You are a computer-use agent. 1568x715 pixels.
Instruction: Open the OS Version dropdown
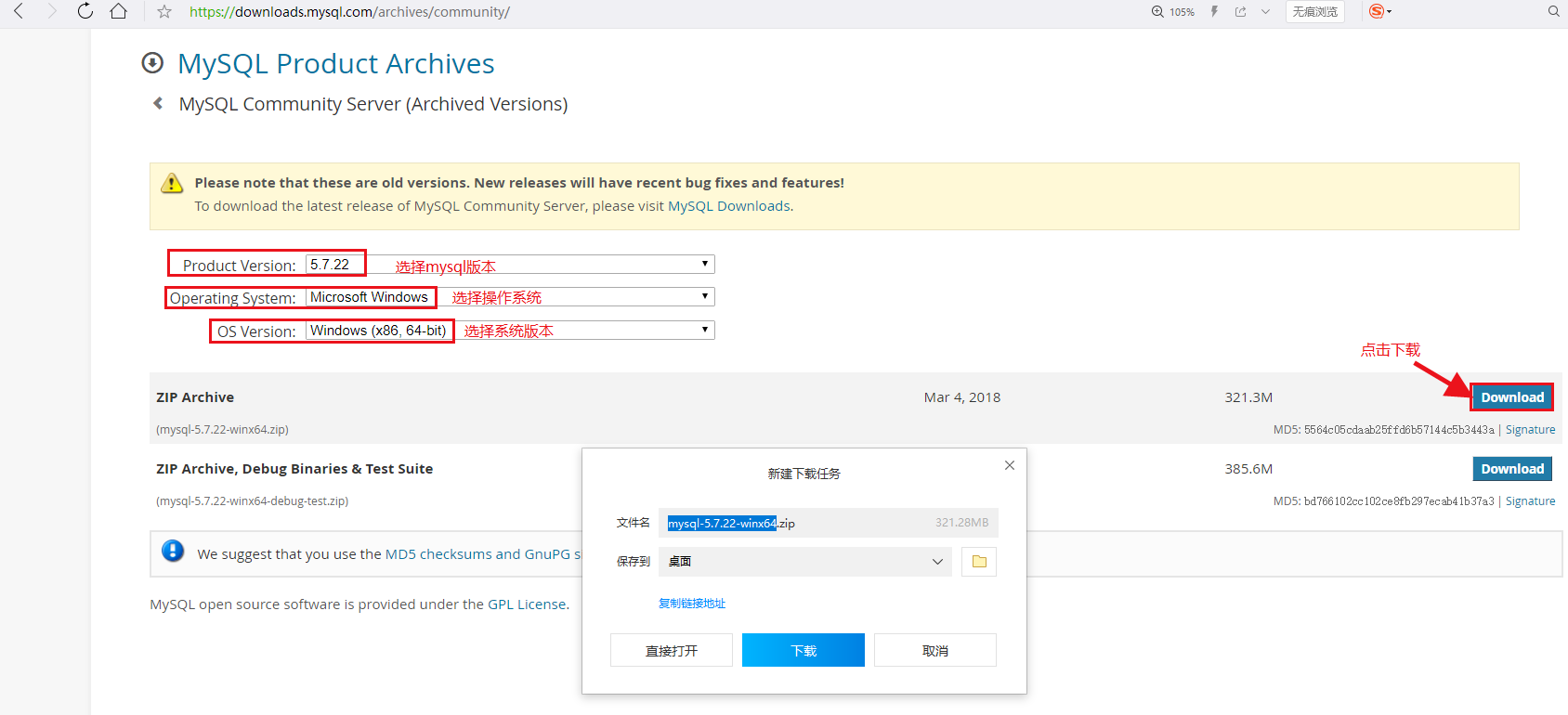click(510, 331)
